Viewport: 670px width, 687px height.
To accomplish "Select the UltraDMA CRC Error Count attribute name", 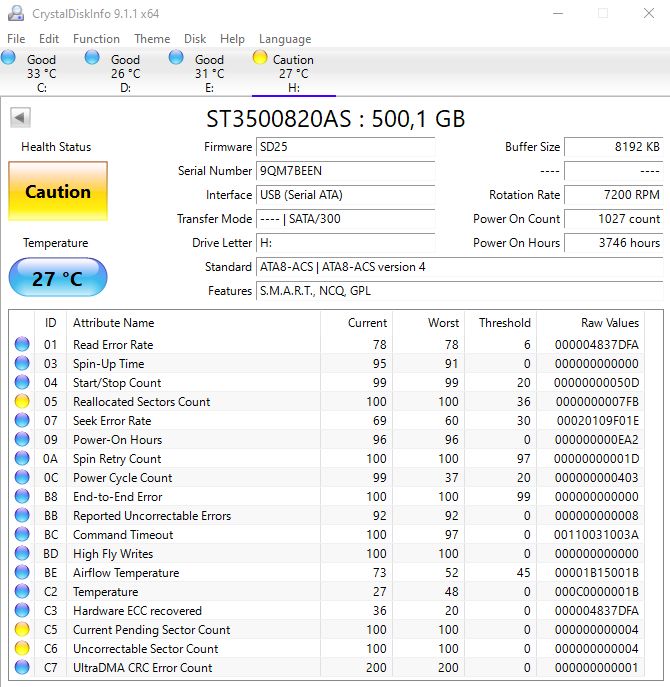I will [142, 668].
